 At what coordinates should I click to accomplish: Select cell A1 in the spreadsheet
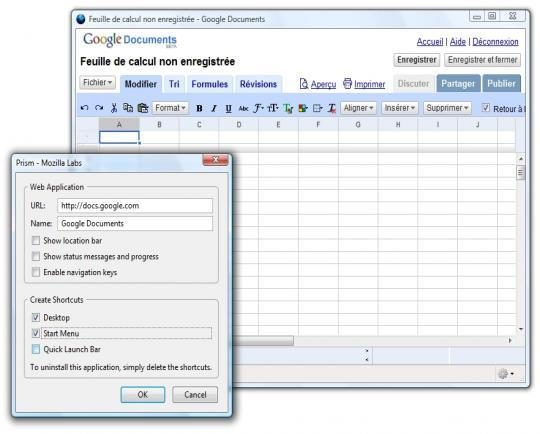(x=119, y=137)
